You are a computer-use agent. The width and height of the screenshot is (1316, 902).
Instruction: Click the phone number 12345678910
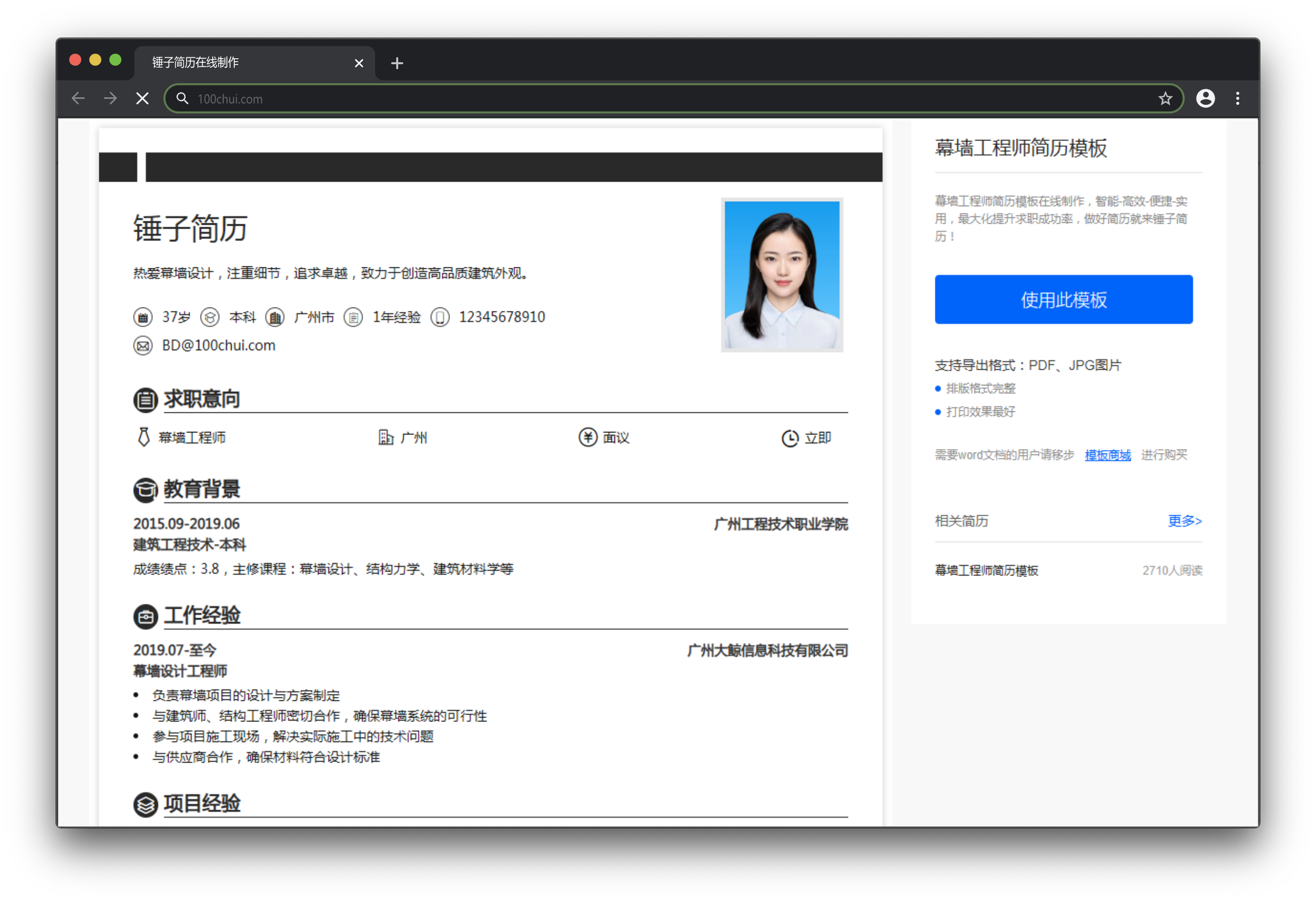point(502,317)
